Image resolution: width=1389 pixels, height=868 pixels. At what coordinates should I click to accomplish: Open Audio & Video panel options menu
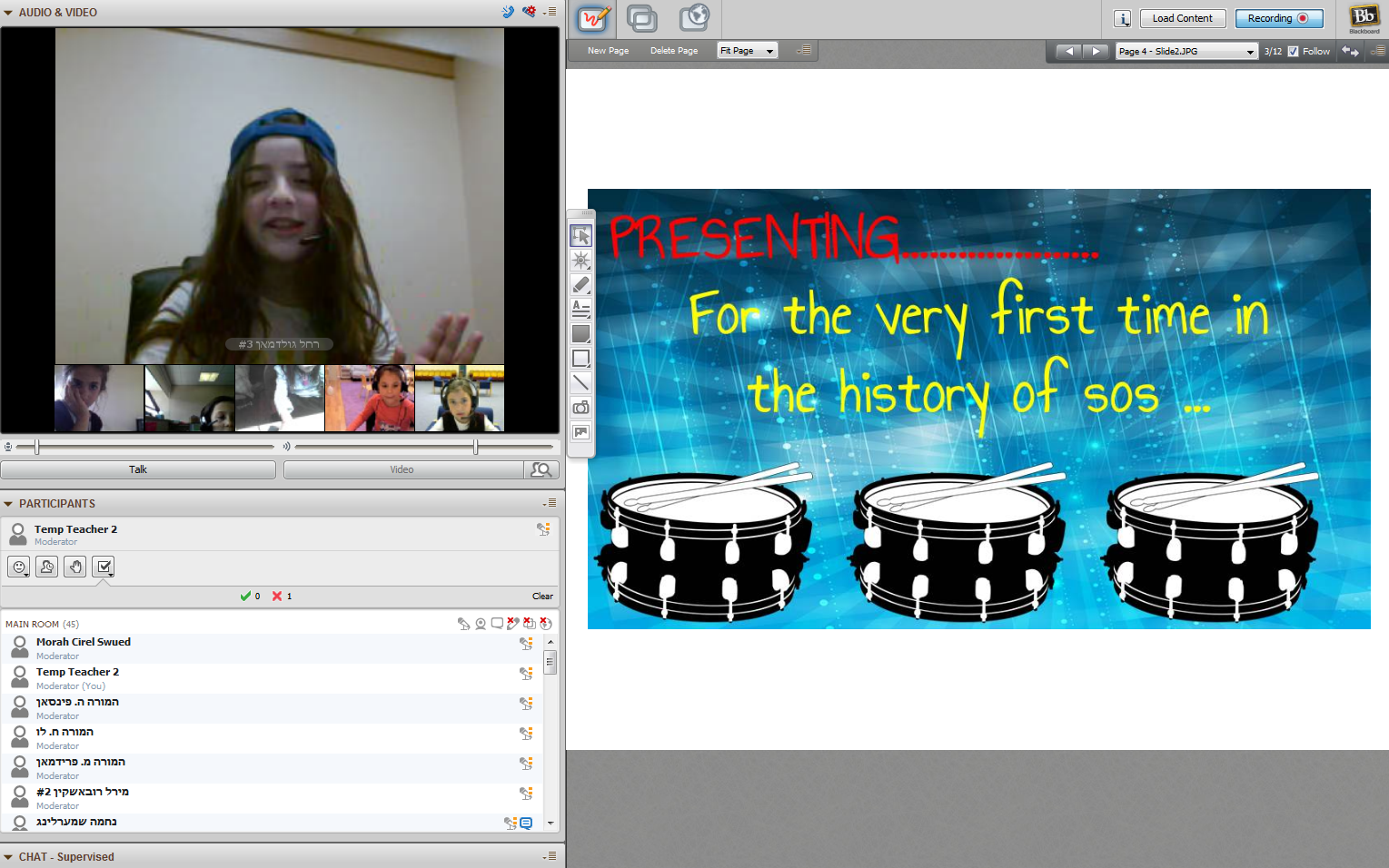coord(550,12)
